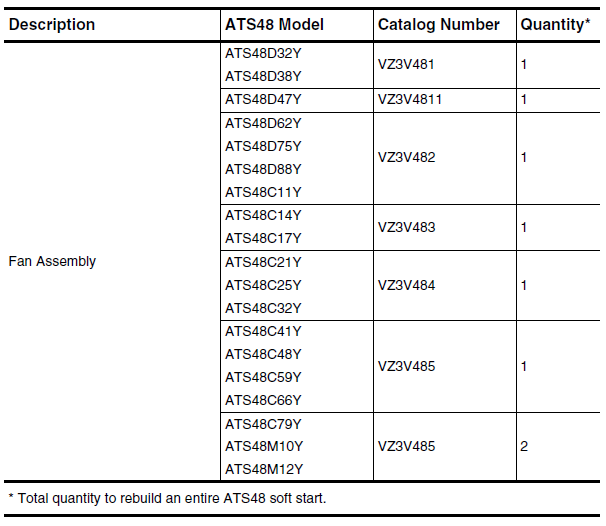
Task: Click catalog number VZ3V483
Action: point(407,228)
